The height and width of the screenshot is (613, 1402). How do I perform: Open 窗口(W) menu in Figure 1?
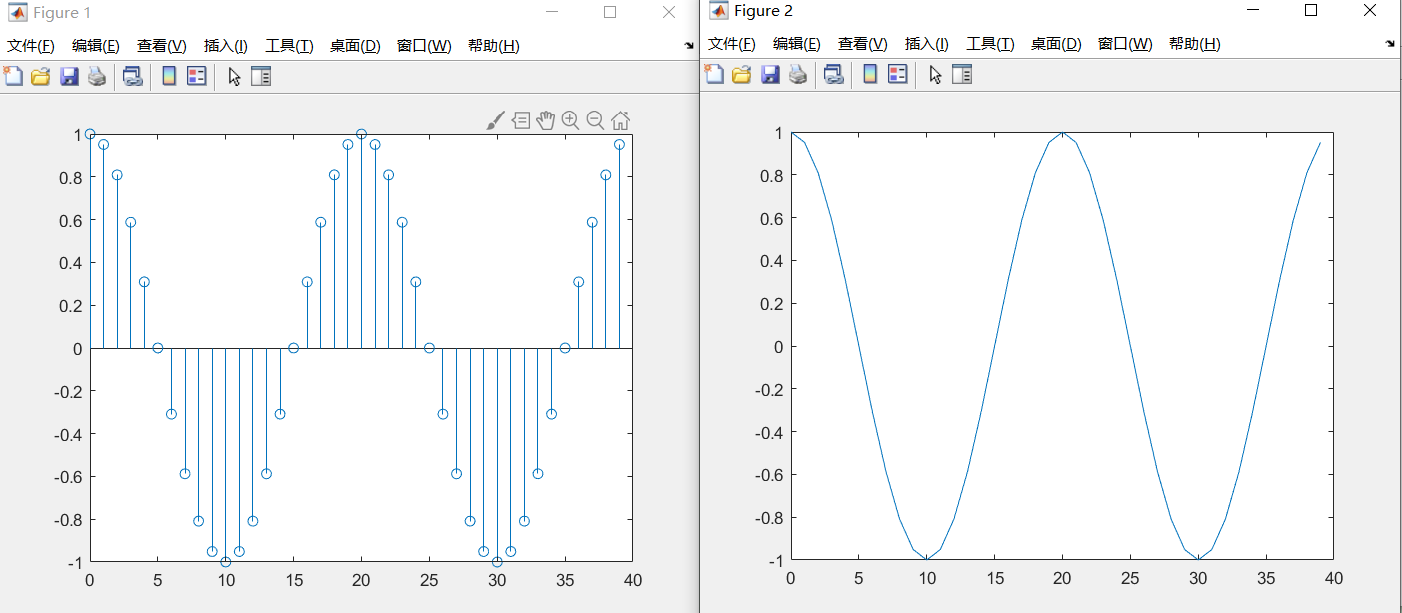coord(424,46)
